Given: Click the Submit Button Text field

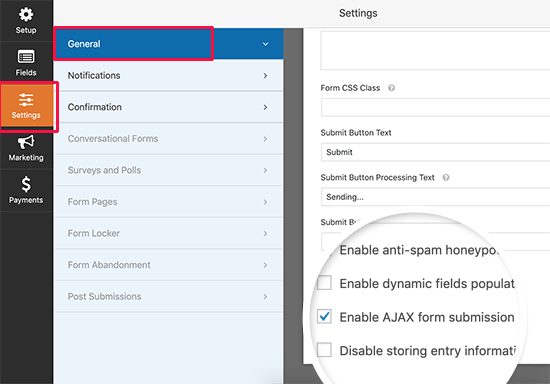Looking at the screenshot, I should (x=435, y=152).
